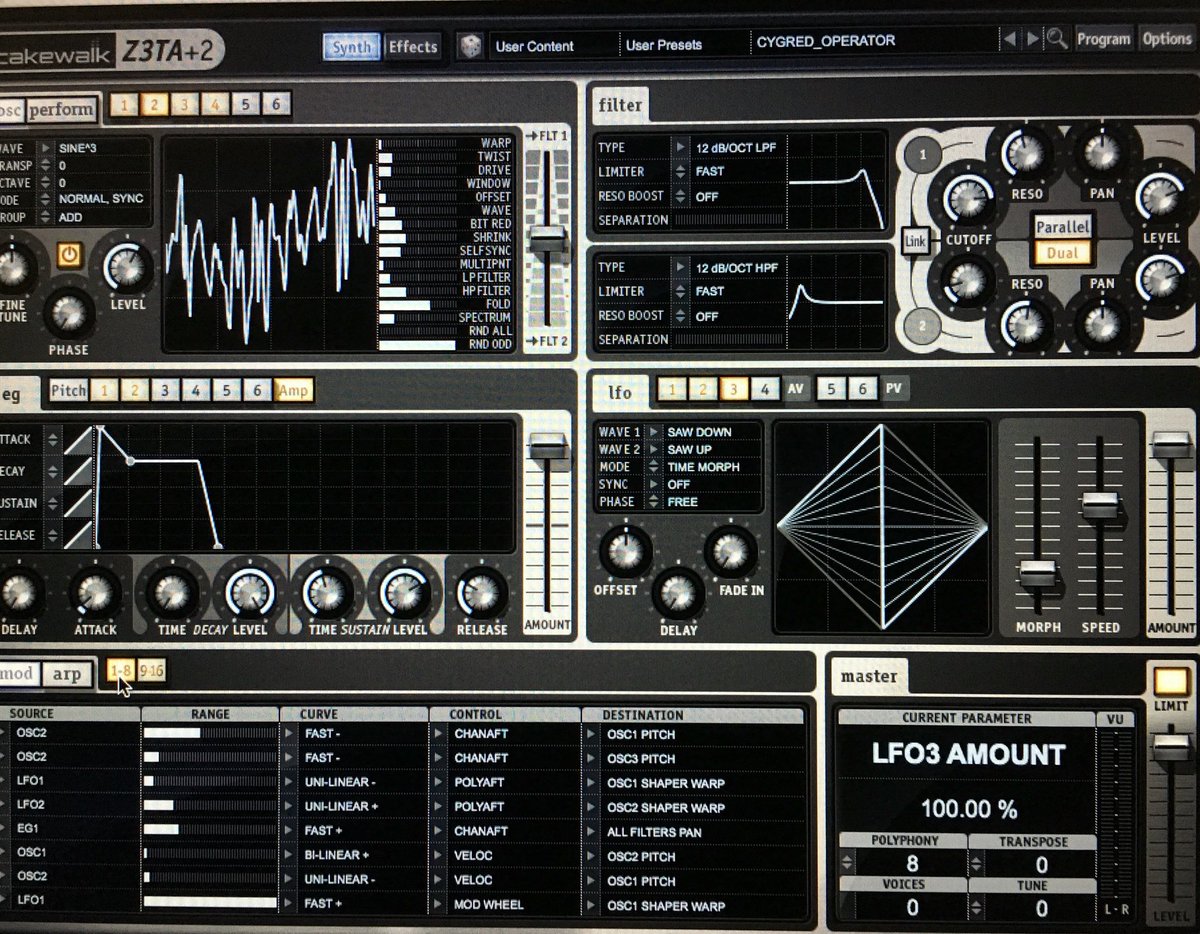Open filter 1 LIMITER dropdown

click(682, 171)
